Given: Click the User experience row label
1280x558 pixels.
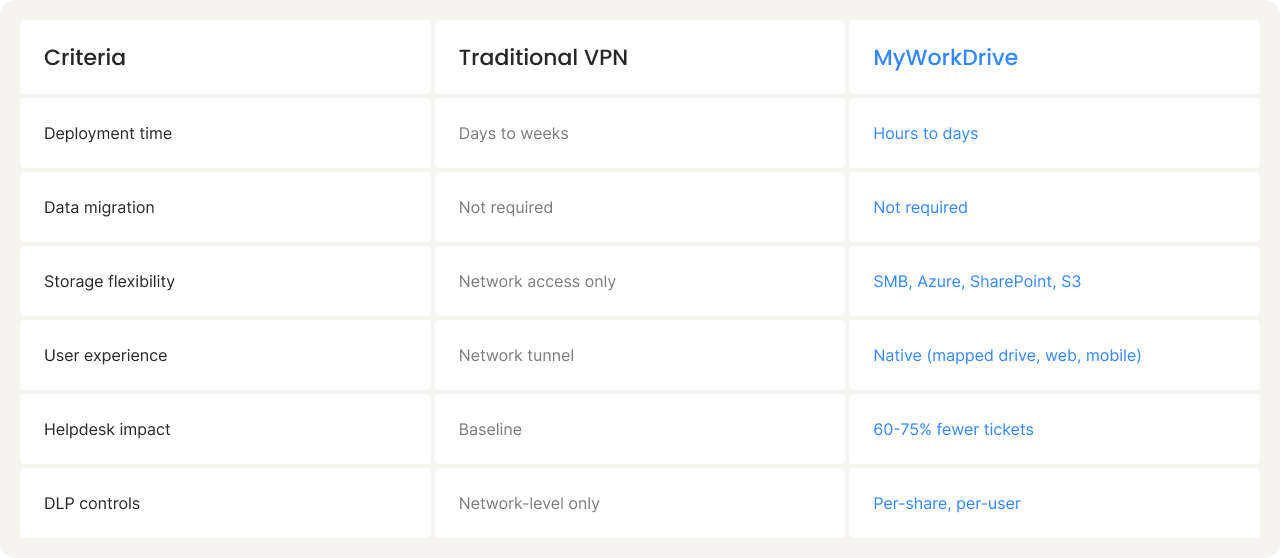Looking at the screenshot, I should (105, 356).
